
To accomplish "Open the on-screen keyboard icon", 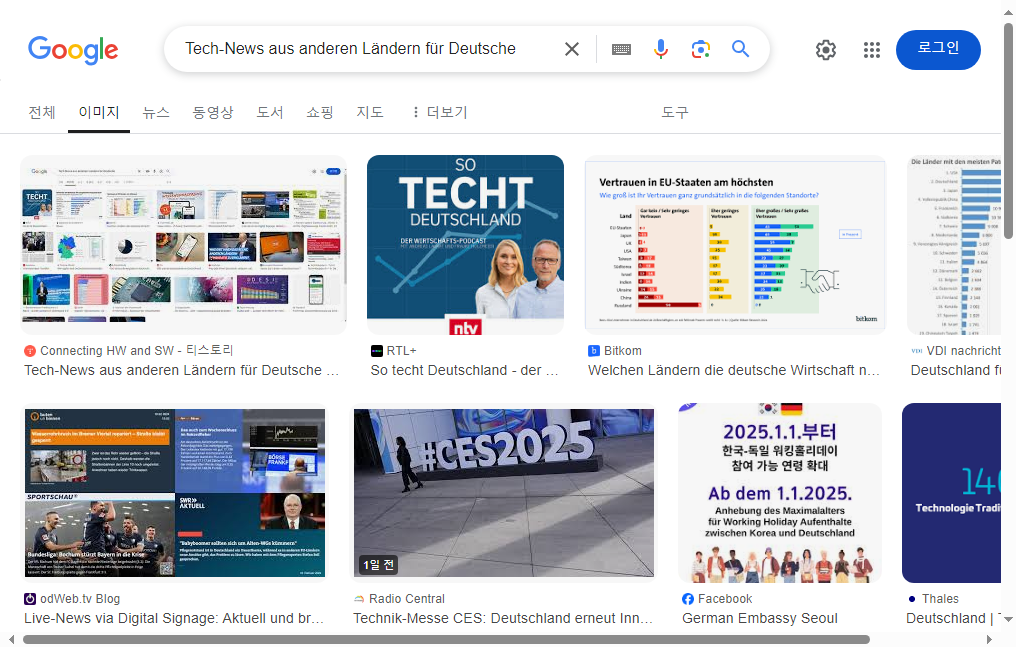I will pos(621,49).
